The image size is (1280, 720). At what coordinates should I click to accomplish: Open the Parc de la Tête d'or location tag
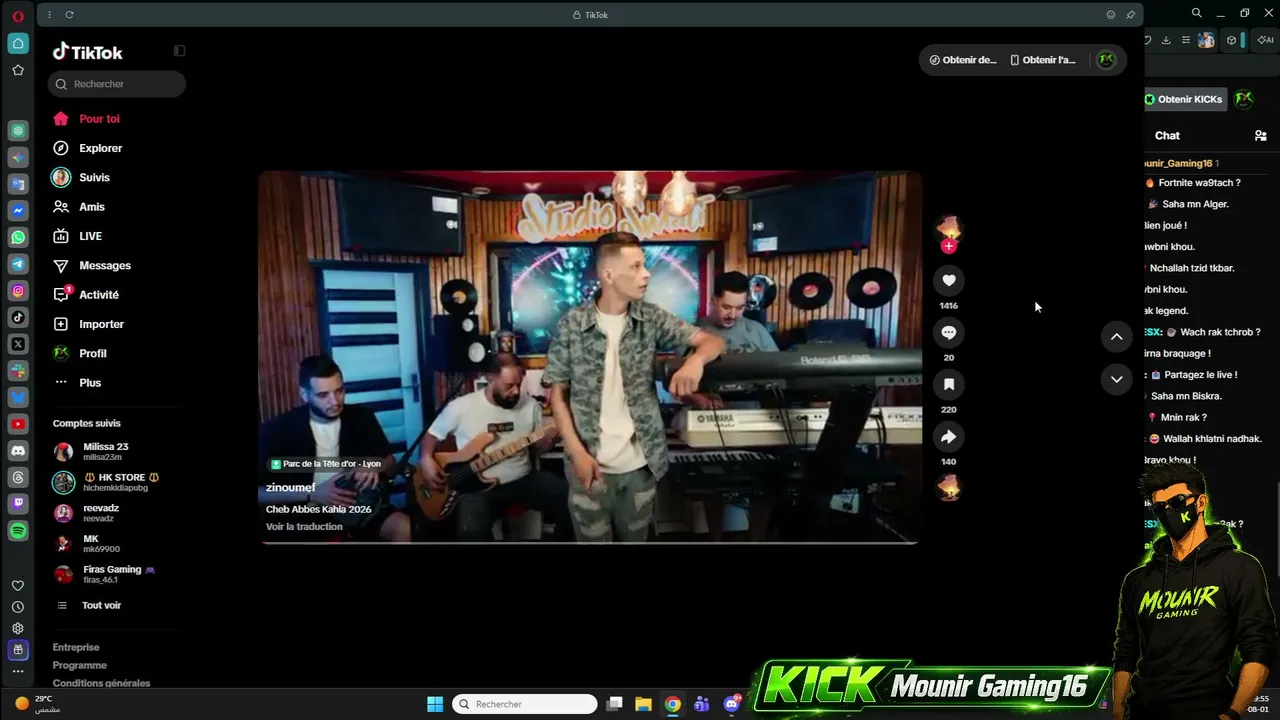click(x=326, y=464)
